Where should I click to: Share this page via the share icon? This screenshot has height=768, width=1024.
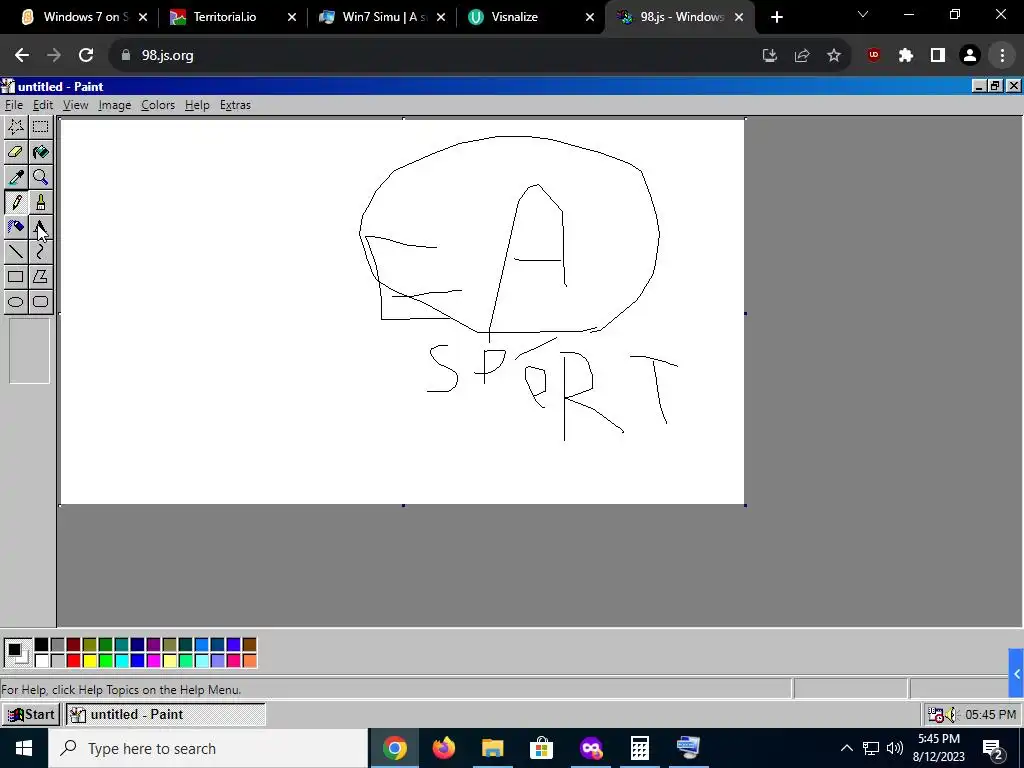(x=802, y=55)
